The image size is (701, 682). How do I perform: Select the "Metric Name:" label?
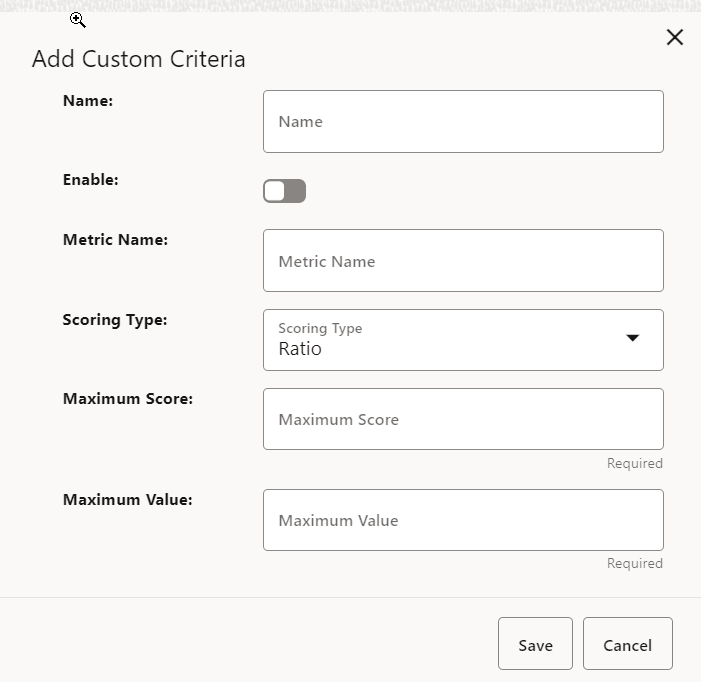click(115, 240)
